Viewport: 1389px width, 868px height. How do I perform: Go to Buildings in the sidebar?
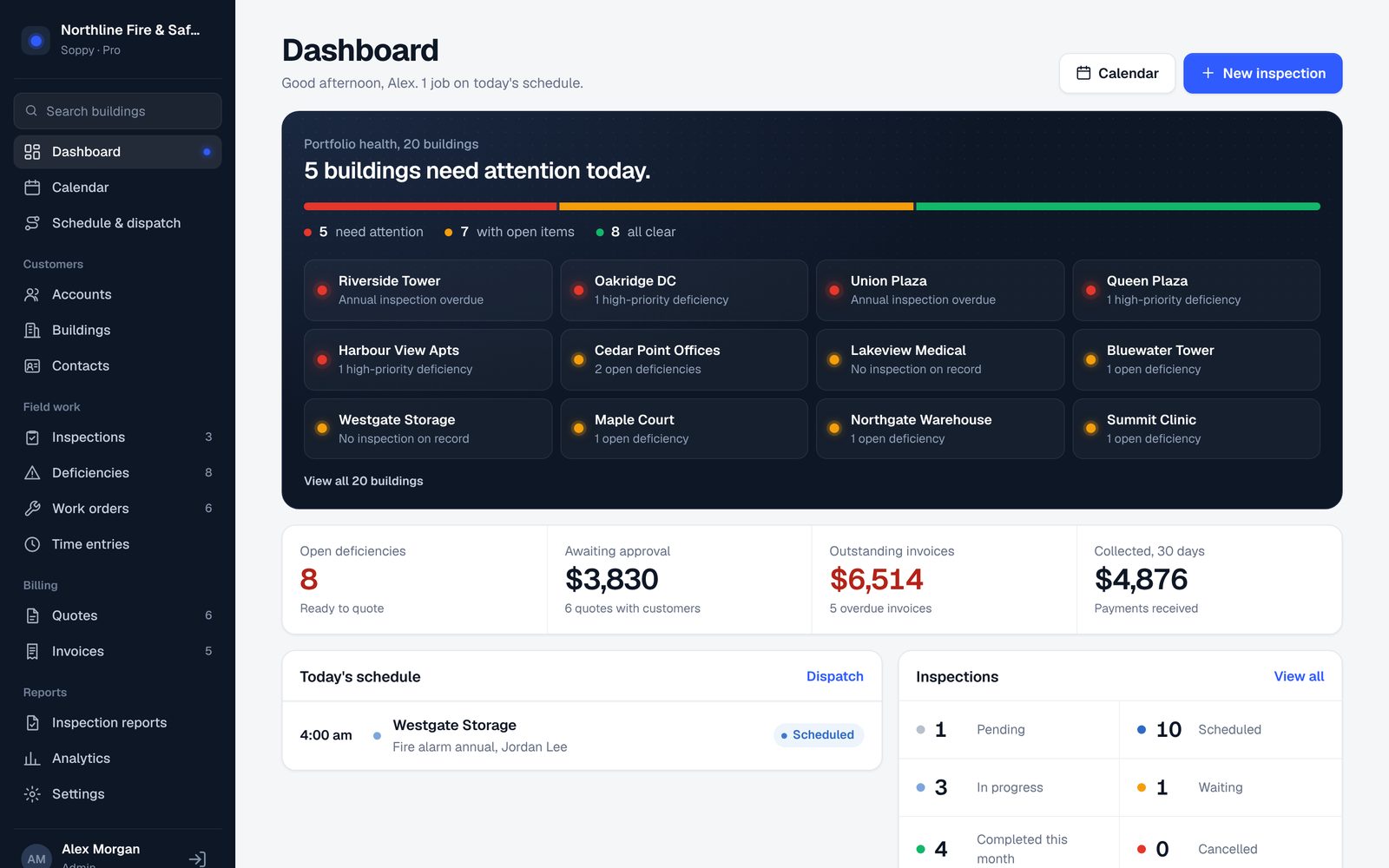(x=117, y=330)
